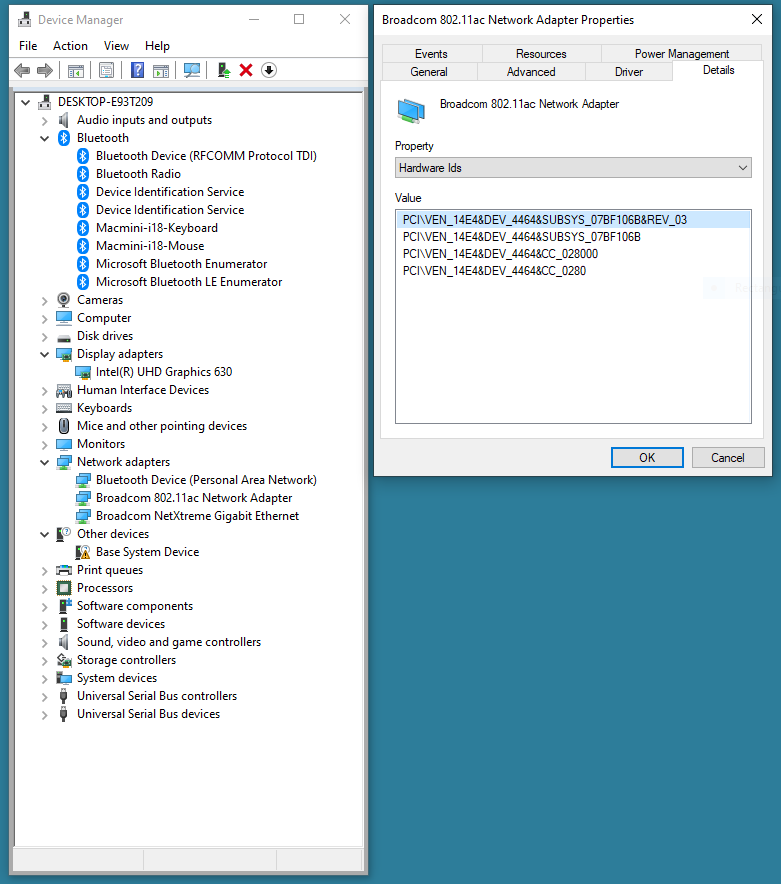Click the Forward arrow in Device Manager toolbar

point(45,70)
